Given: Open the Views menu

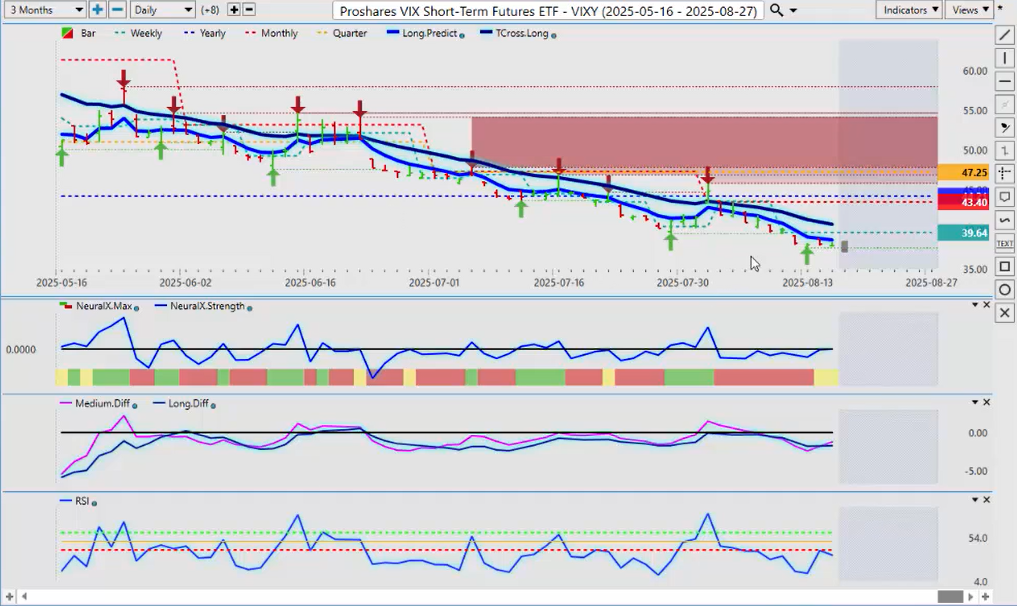Looking at the screenshot, I should (969, 10).
